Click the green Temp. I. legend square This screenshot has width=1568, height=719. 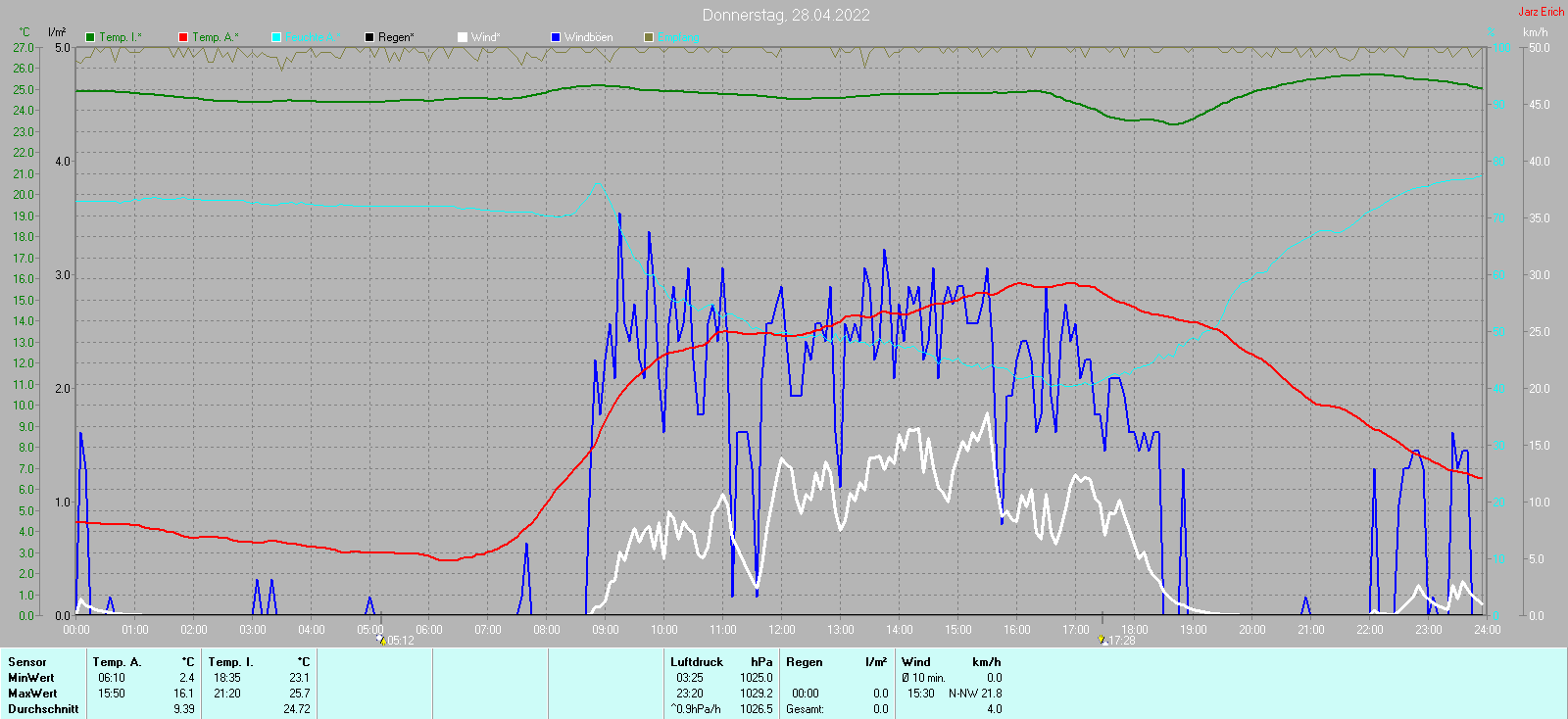pyautogui.click(x=90, y=37)
